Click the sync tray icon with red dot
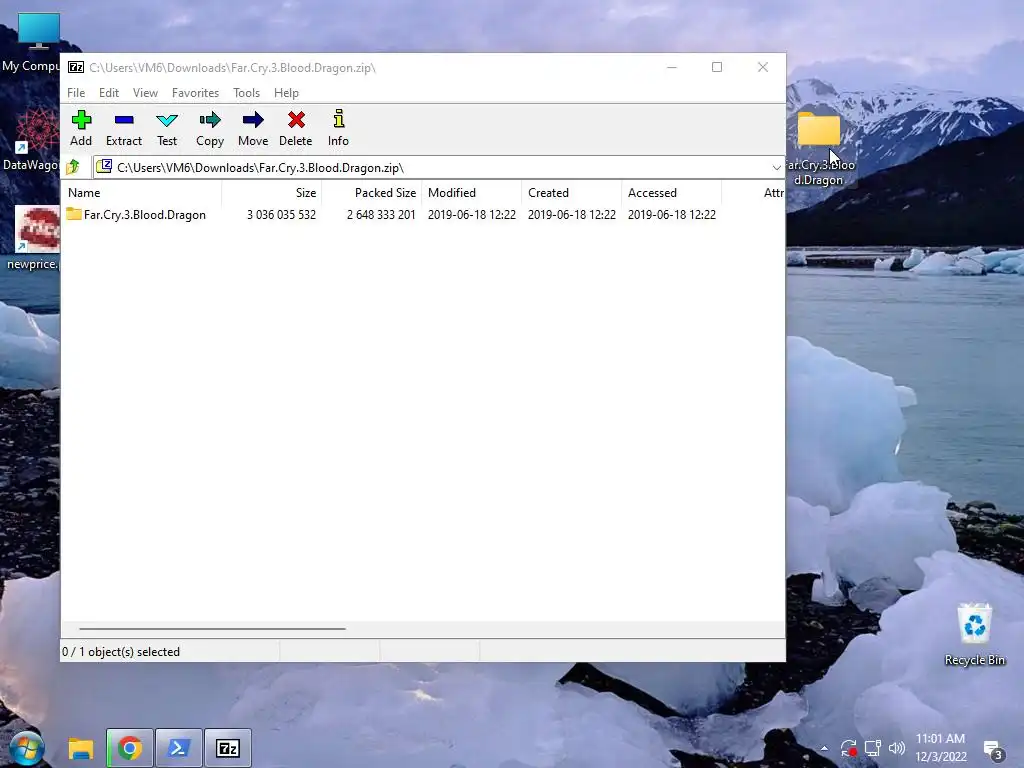This screenshot has width=1024, height=768. pos(848,748)
